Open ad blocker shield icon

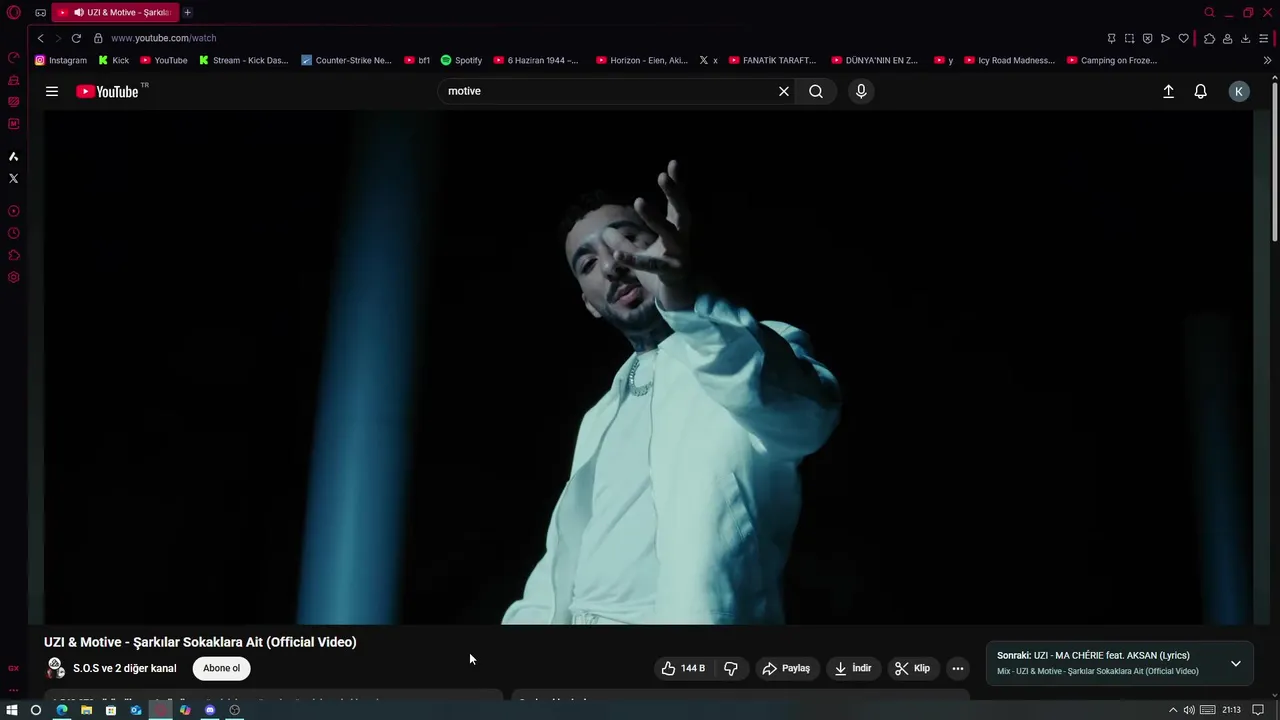(1147, 38)
